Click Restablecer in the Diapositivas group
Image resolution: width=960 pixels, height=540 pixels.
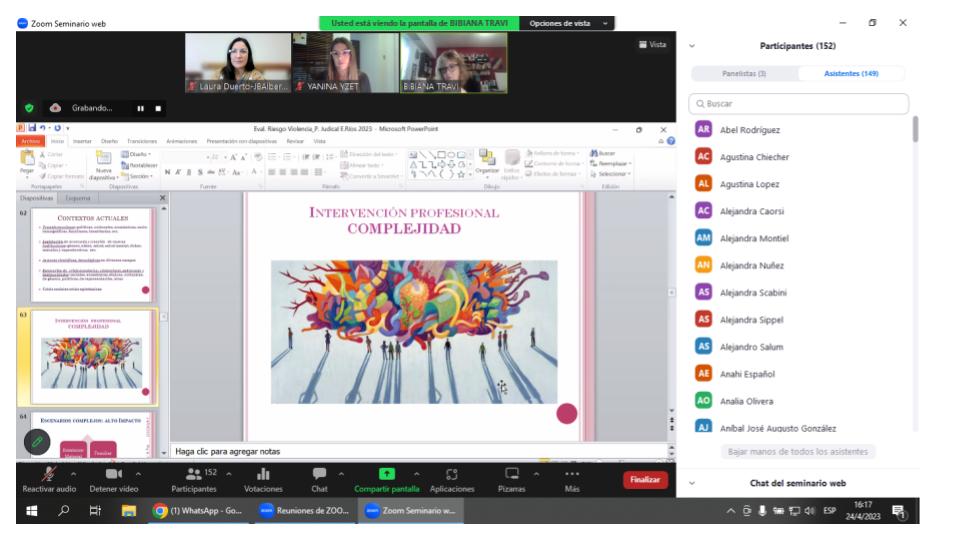point(140,165)
